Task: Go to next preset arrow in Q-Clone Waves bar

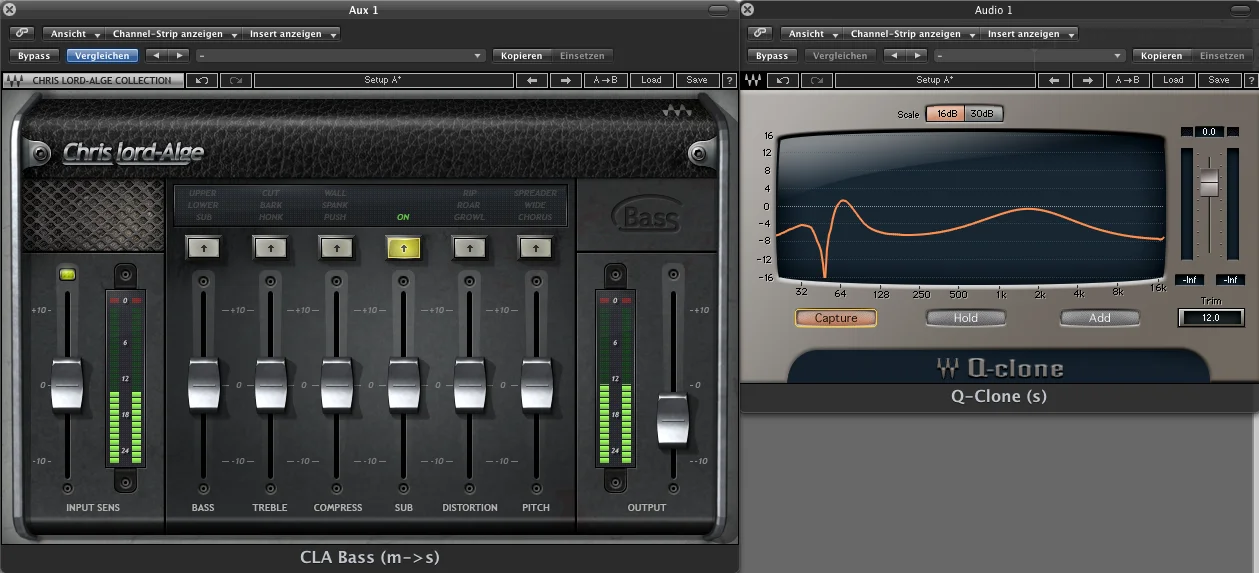Action: point(1088,80)
